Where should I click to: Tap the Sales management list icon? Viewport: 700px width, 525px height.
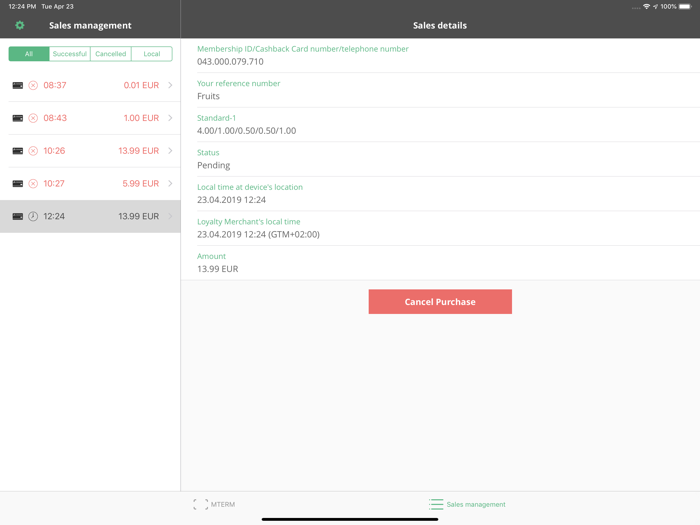tap(436, 504)
